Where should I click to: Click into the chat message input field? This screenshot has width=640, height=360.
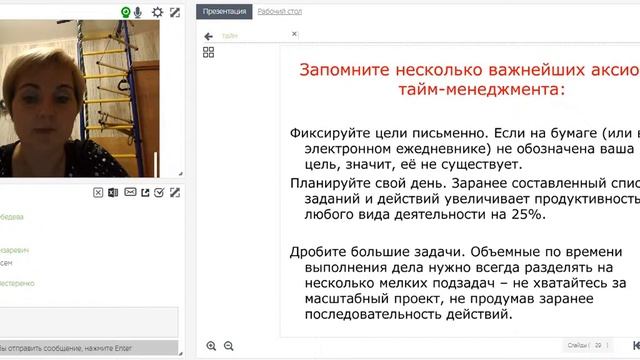89,323
